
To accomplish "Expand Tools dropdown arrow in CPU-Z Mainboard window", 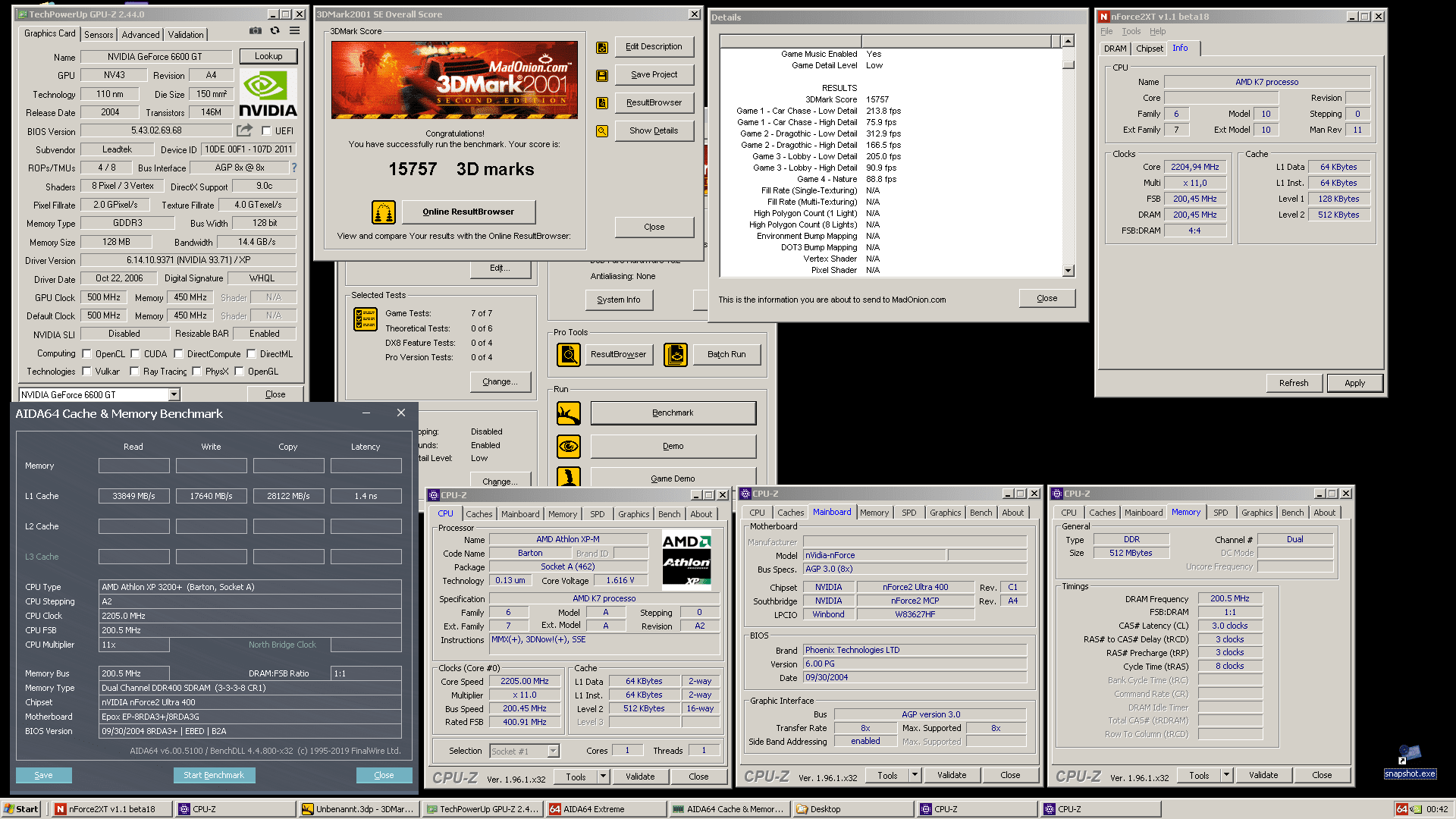I will (915, 775).
